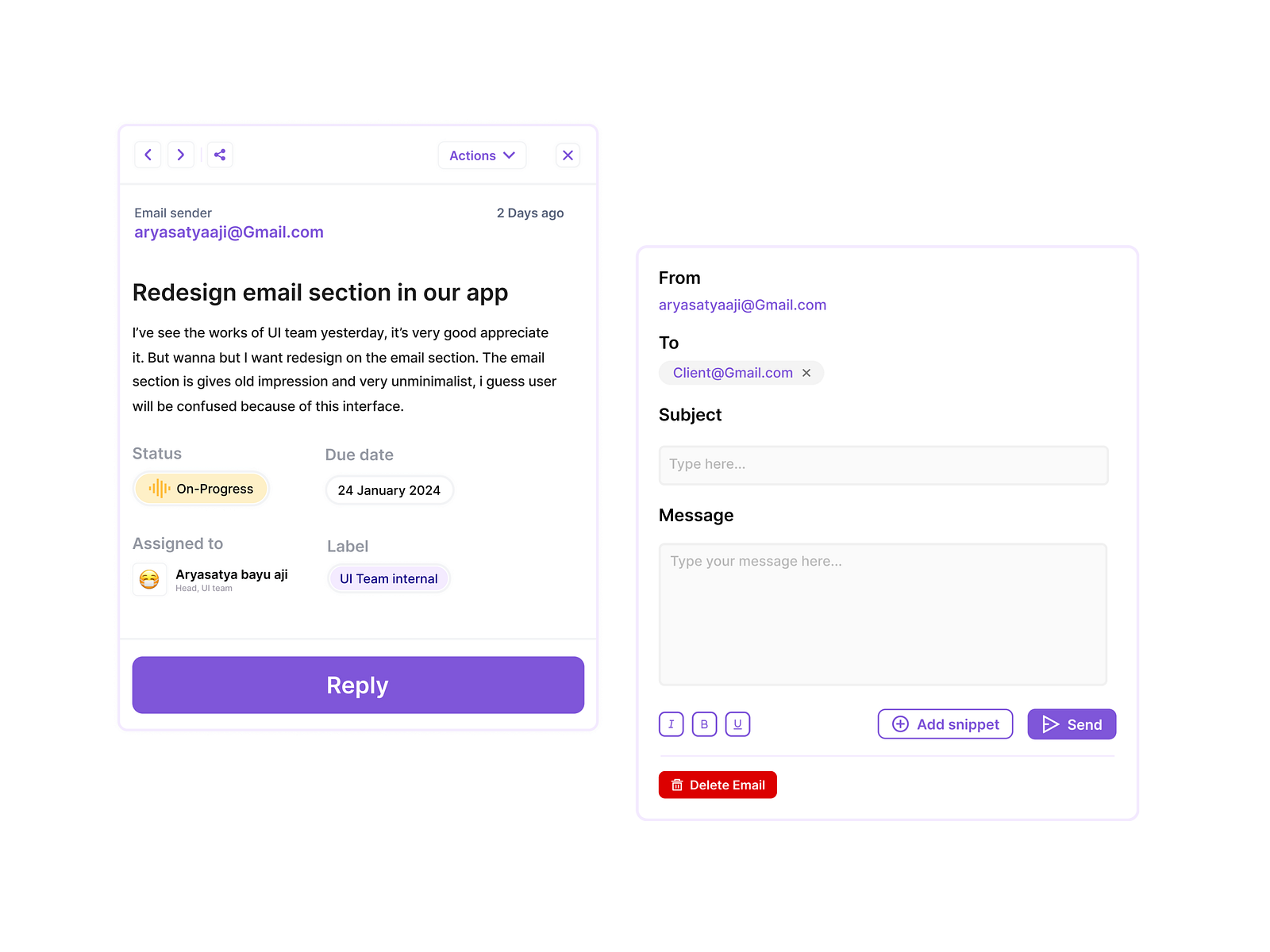Click the back navigation arrow
This screenshot has width=1270, height=952.
[148, 155]
